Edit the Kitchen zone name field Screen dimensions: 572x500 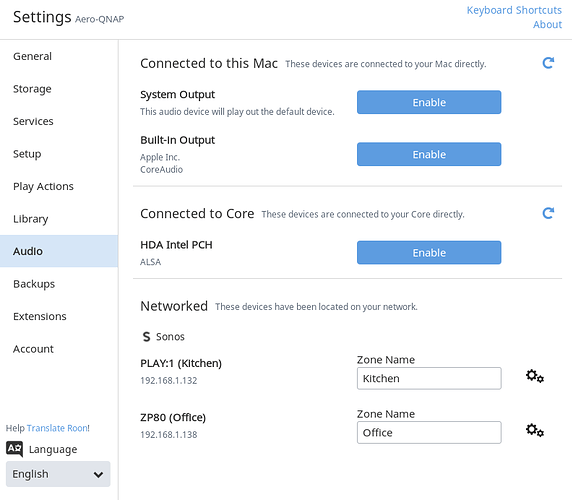429,379
